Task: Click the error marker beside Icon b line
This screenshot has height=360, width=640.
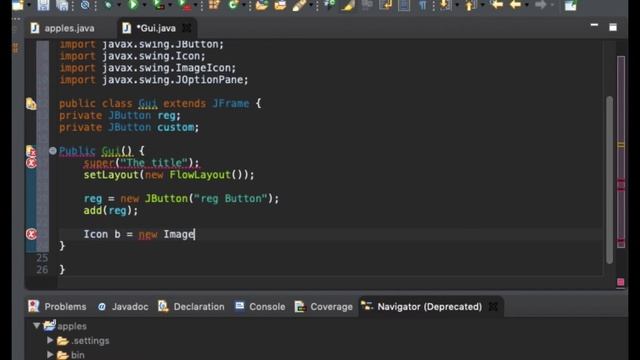Action: click(x=31, y=234)
